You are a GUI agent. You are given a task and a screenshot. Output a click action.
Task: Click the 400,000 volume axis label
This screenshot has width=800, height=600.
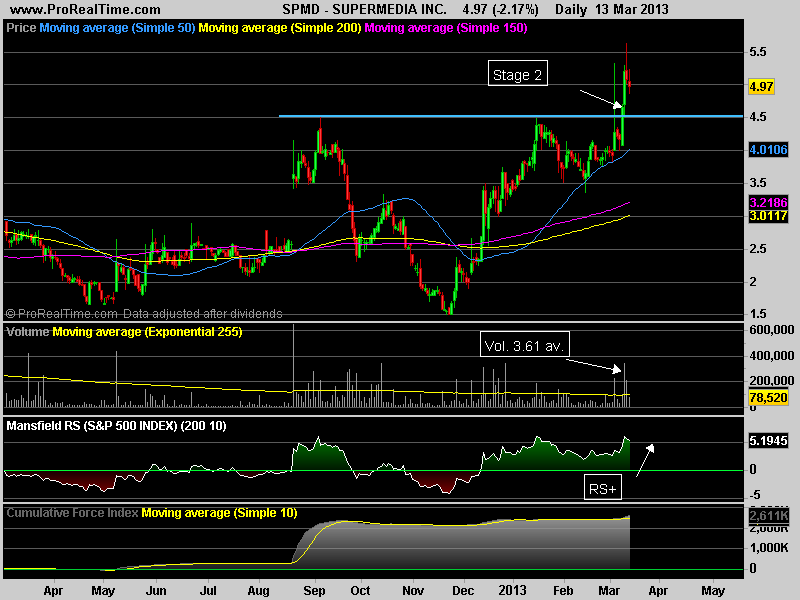coord(772,356)
